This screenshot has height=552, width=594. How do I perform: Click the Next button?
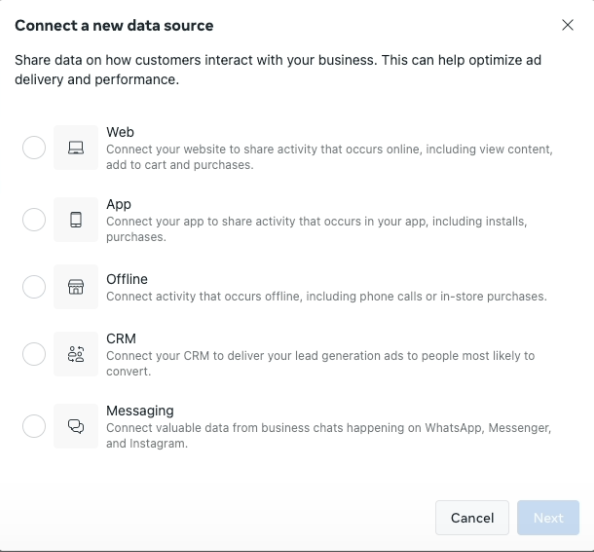(x=548, y=518)
